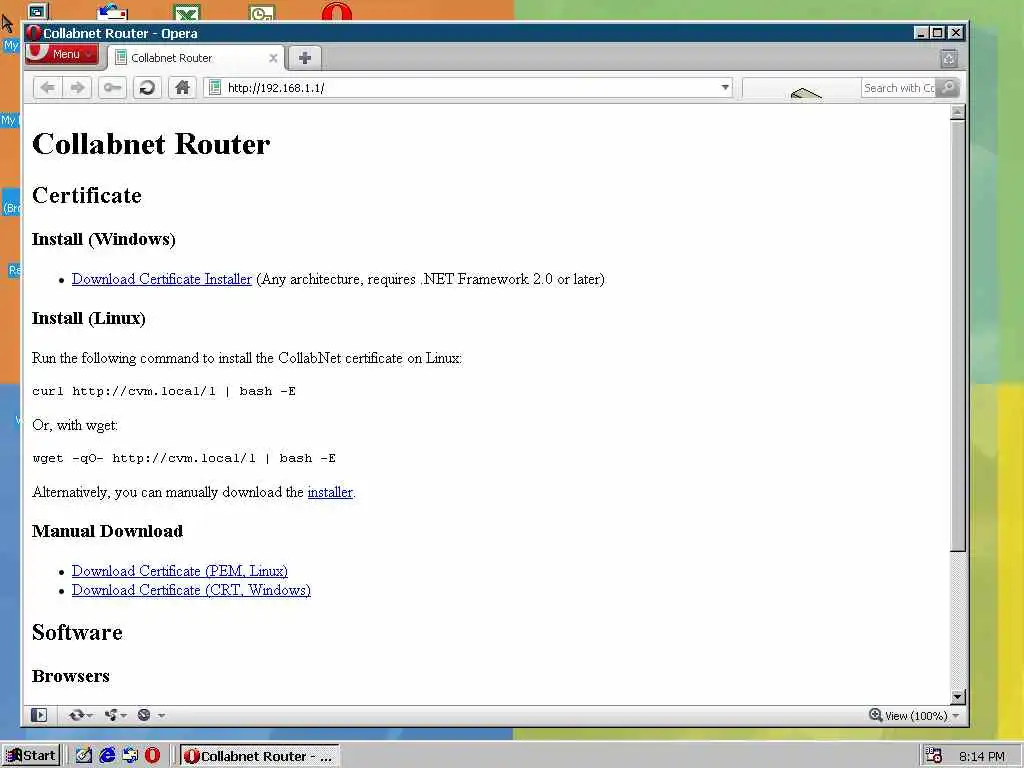Open the Opera Turbo status icon

[x=144, y=715]
